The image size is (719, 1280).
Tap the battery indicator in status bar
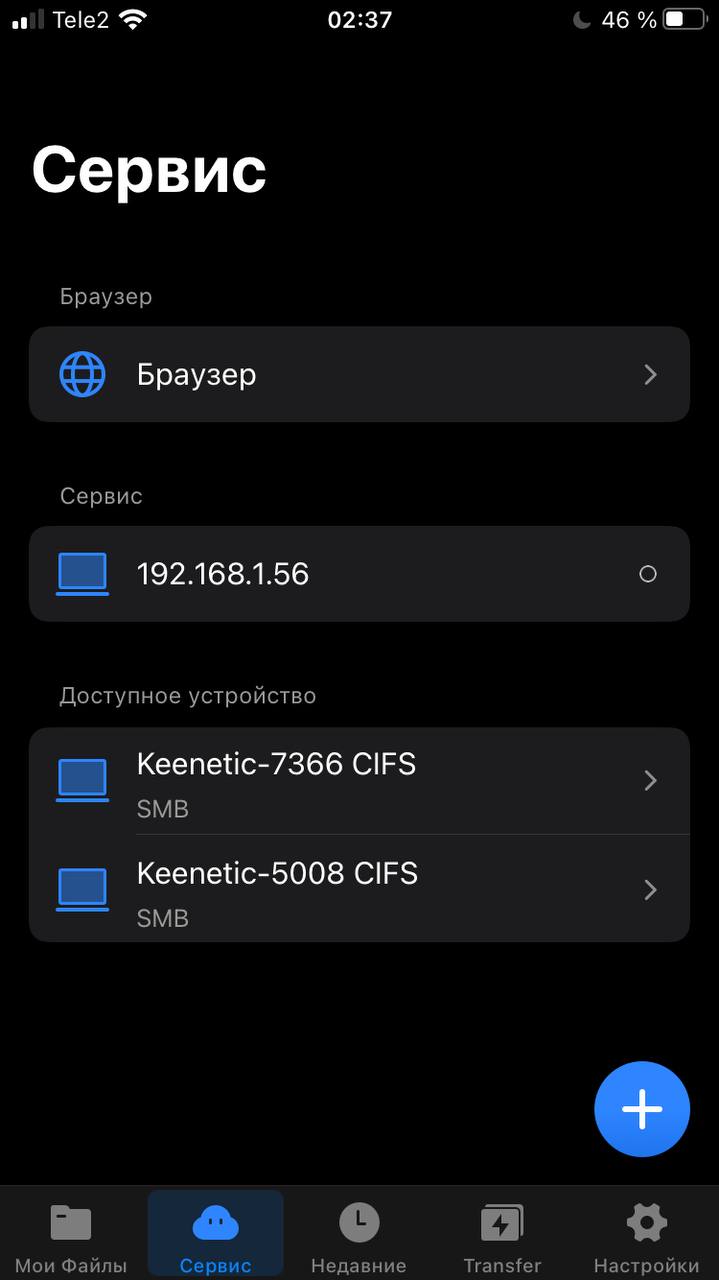(686, 19)
